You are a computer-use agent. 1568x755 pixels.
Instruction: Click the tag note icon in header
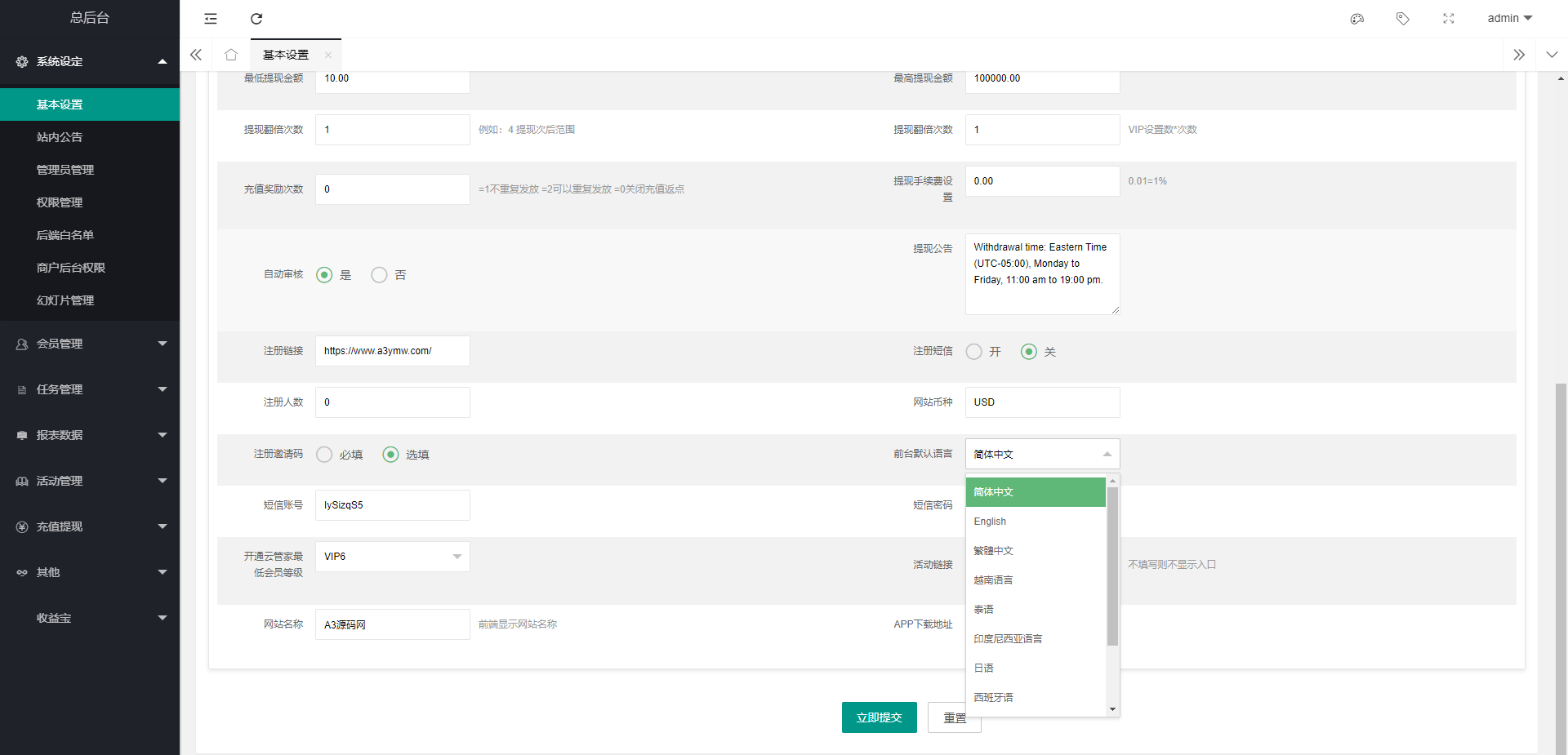pyautogui.click(x=1403, y=19)
